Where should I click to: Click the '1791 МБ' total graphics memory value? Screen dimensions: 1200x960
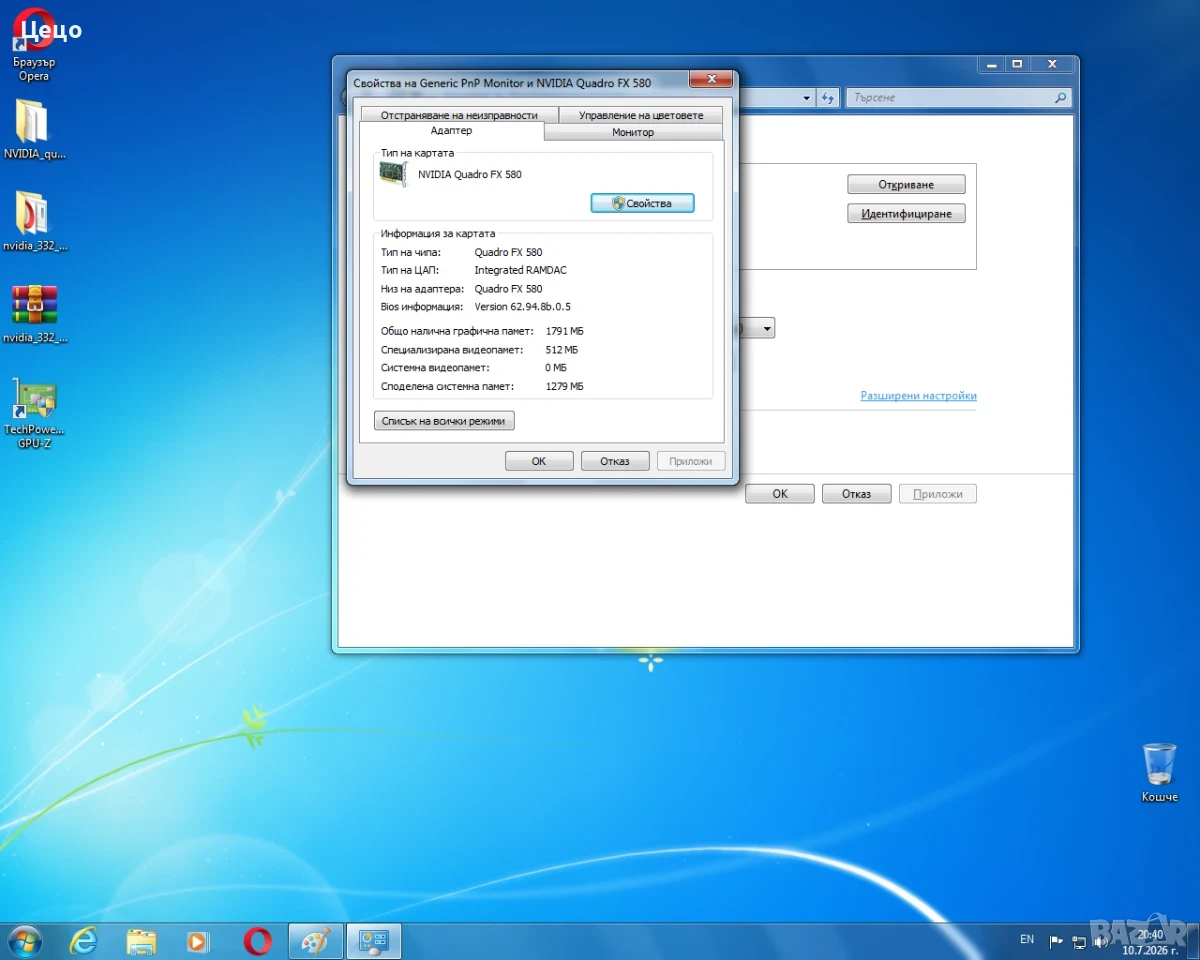[564, 331]
